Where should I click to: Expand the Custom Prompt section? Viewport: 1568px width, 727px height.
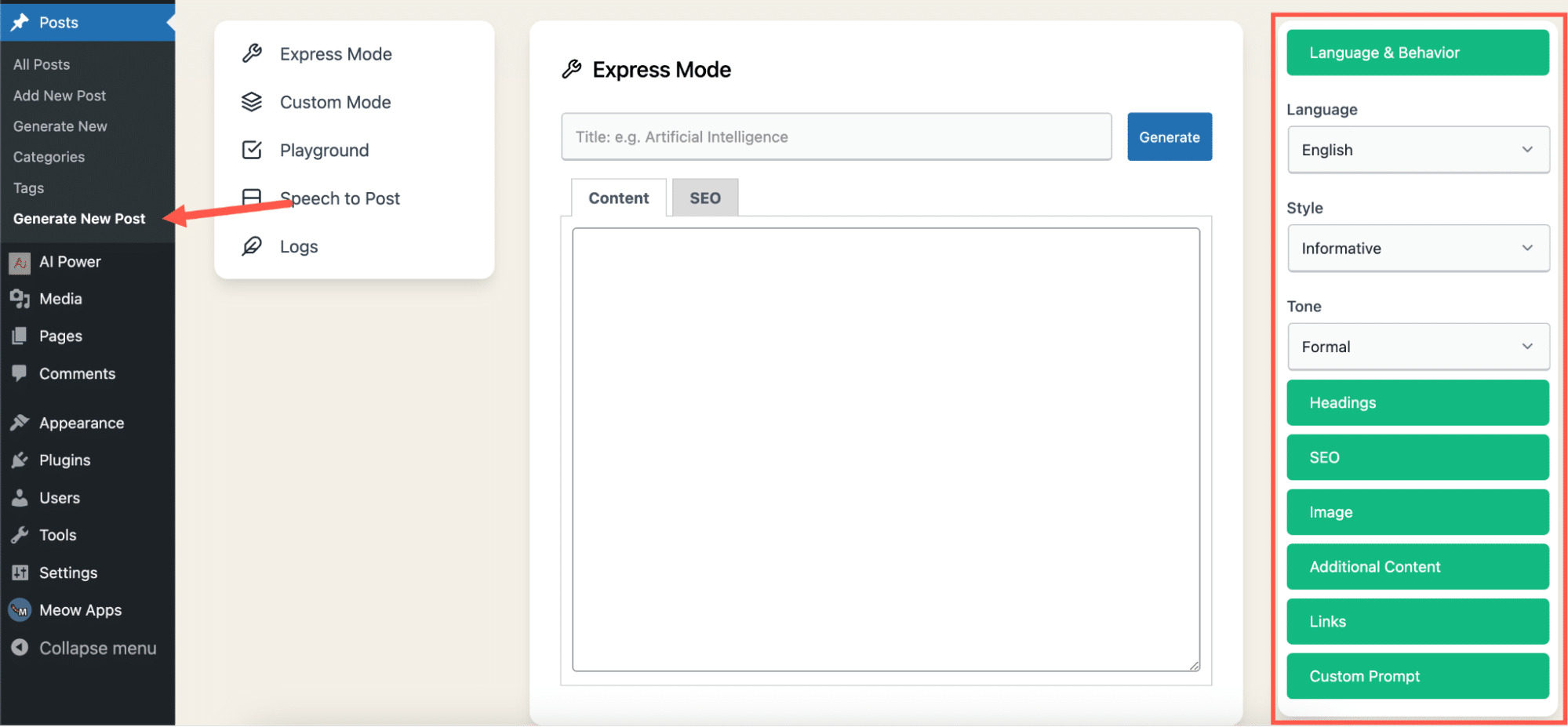1417,676
